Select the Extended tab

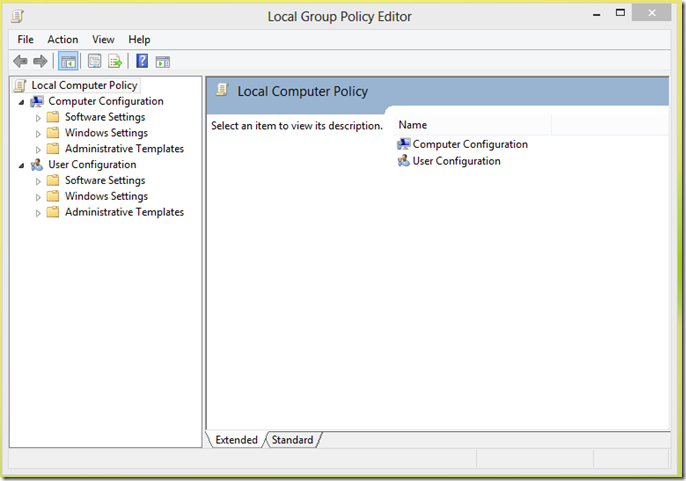tap(236, 439)
